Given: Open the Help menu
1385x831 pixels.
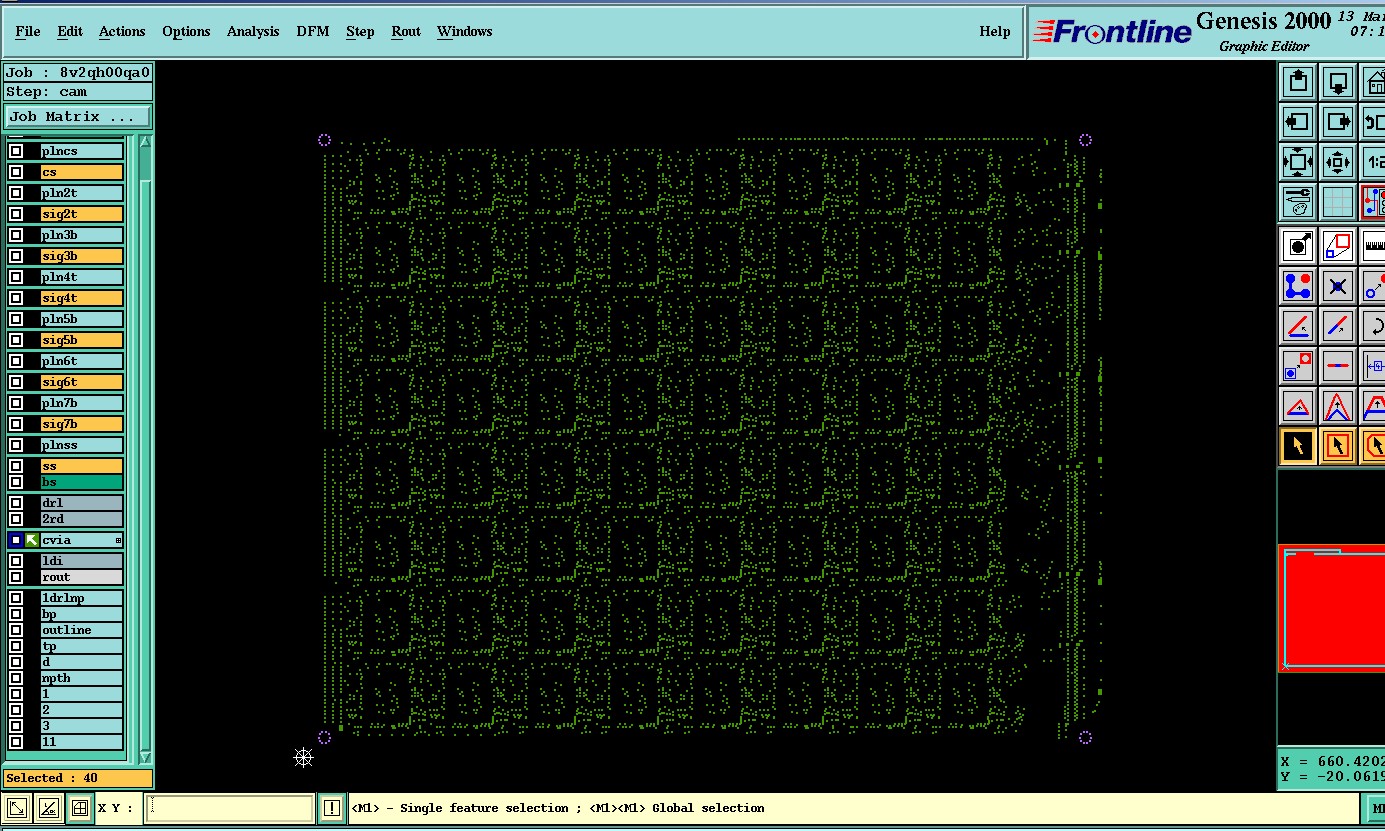Looking at the screenshot, I should pos(995,31).
